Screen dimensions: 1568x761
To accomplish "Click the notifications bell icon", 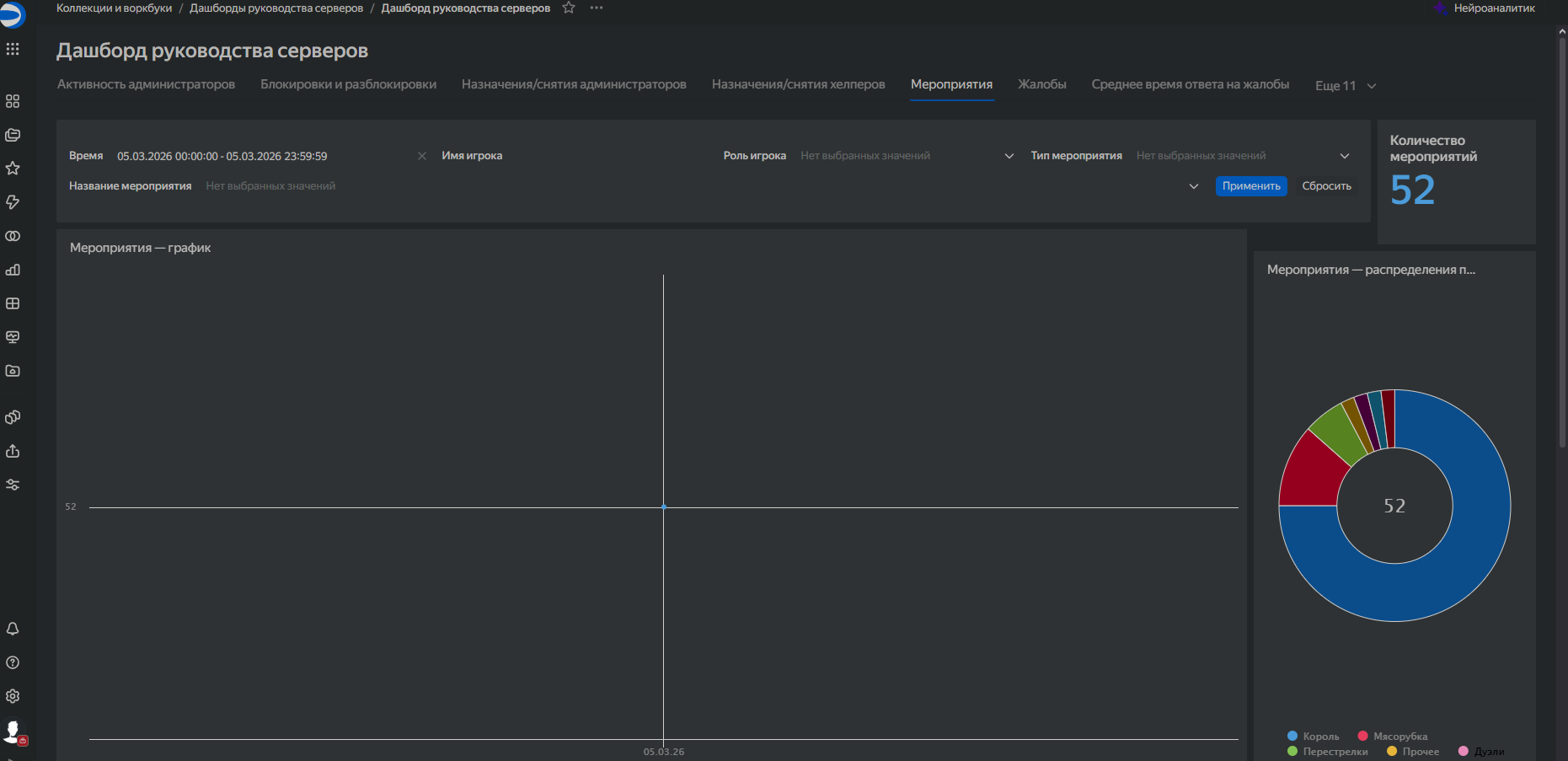I will pos(13,629).
